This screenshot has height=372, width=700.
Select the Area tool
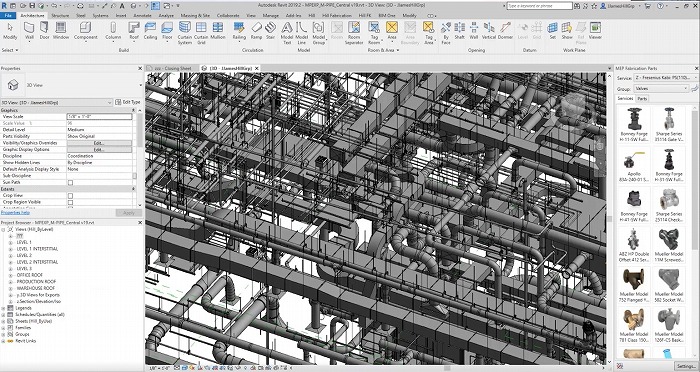click(392, 31)
